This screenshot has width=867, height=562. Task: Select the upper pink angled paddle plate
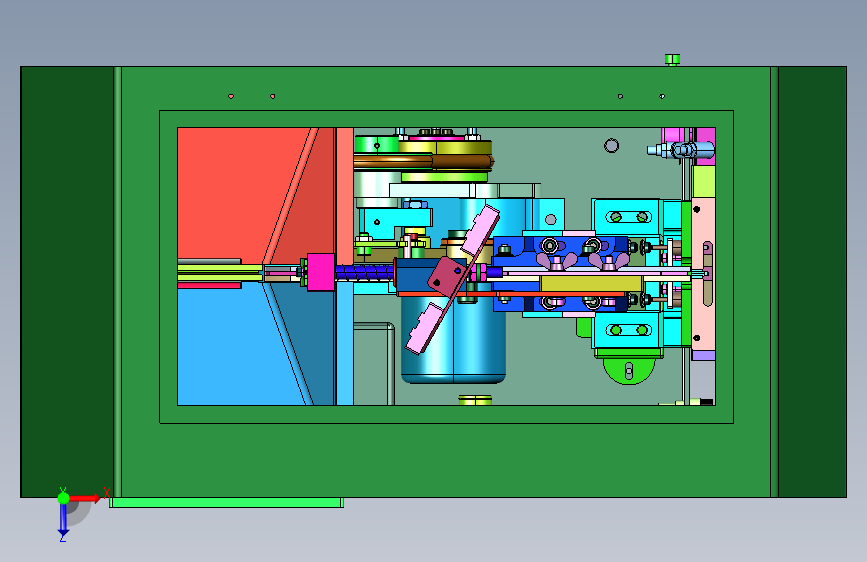point(480,230)
